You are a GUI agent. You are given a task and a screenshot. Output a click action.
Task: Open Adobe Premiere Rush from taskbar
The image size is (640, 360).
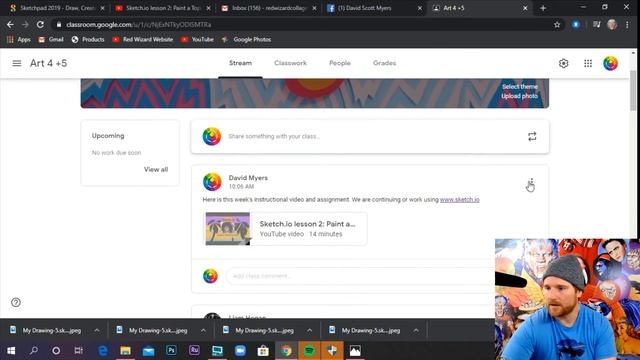click(x=194, y=351)
